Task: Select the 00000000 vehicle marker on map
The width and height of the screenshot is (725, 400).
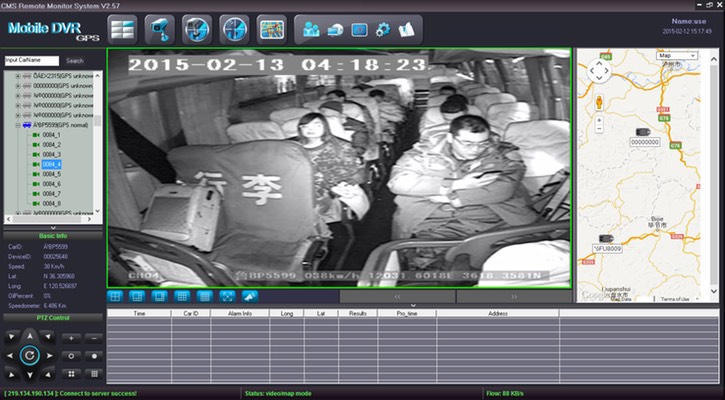Action: [x=643, y=131]
